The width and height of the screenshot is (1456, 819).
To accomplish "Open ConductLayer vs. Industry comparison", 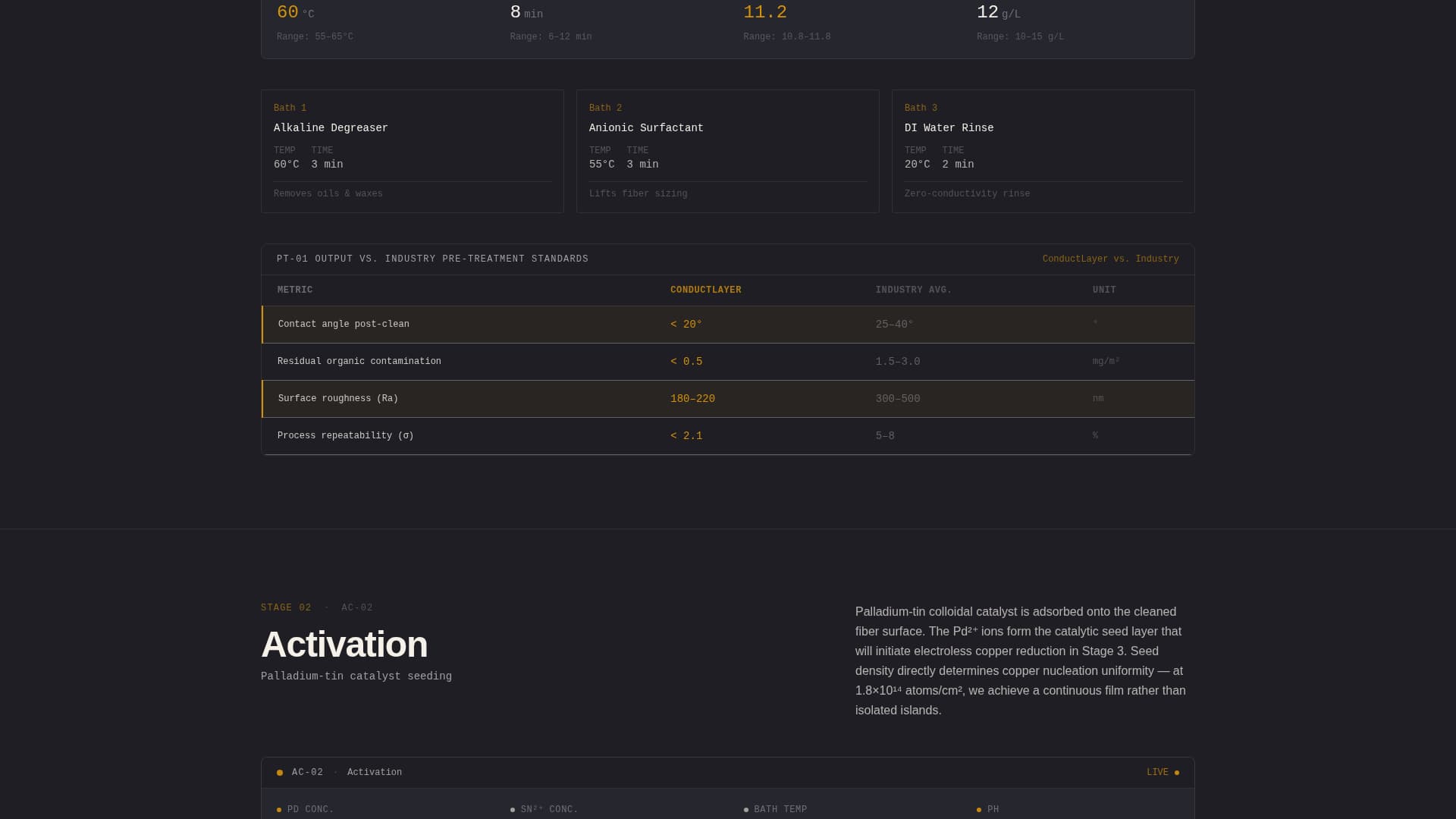I will (1110, 259).
